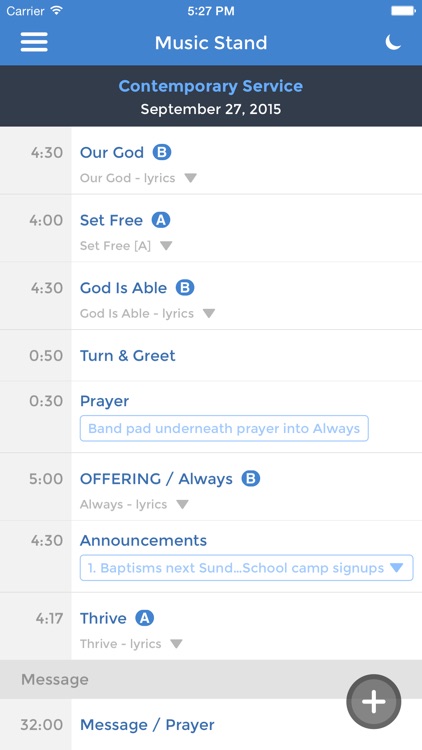Click the Wi-Fi status icon
Viewport: 422px width, 750px height.
pyautogui.click(x=56, y=11)
